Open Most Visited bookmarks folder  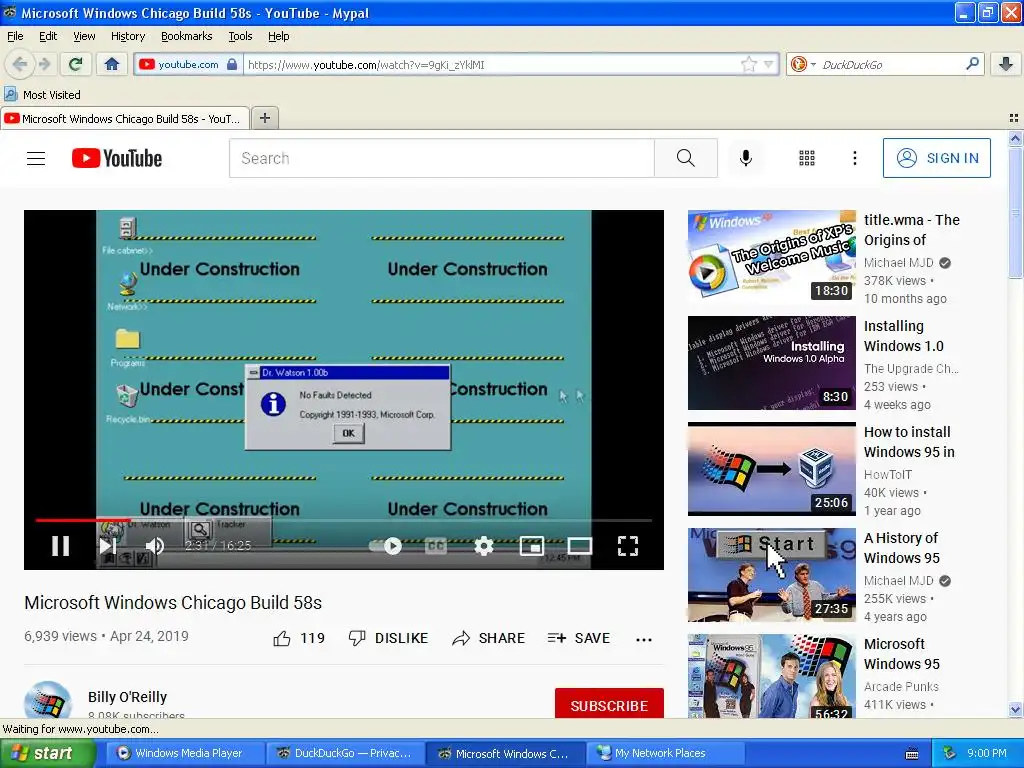(x=42, y=95)
